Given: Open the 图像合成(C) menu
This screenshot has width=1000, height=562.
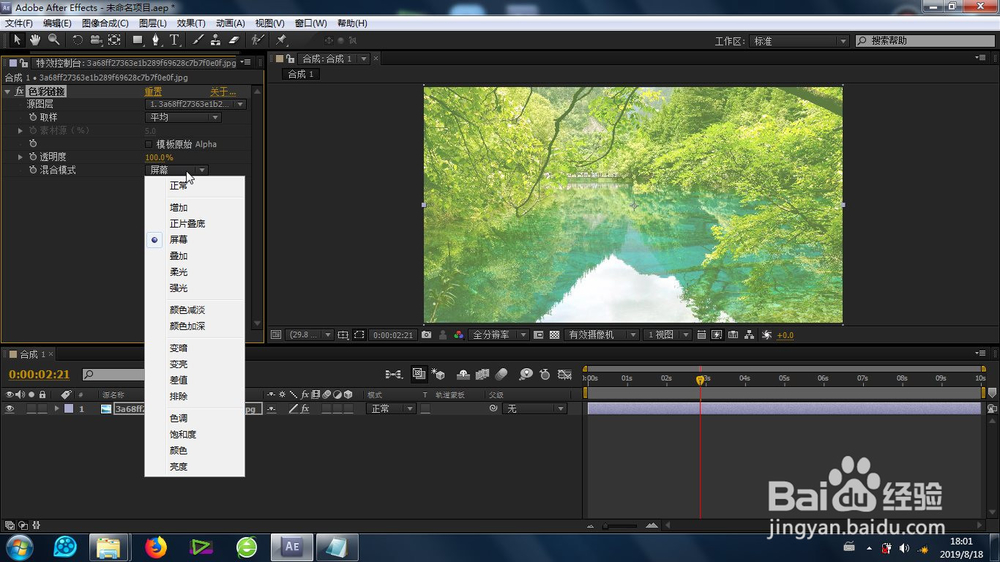Looking at the screenshot, I should [105, 23].
